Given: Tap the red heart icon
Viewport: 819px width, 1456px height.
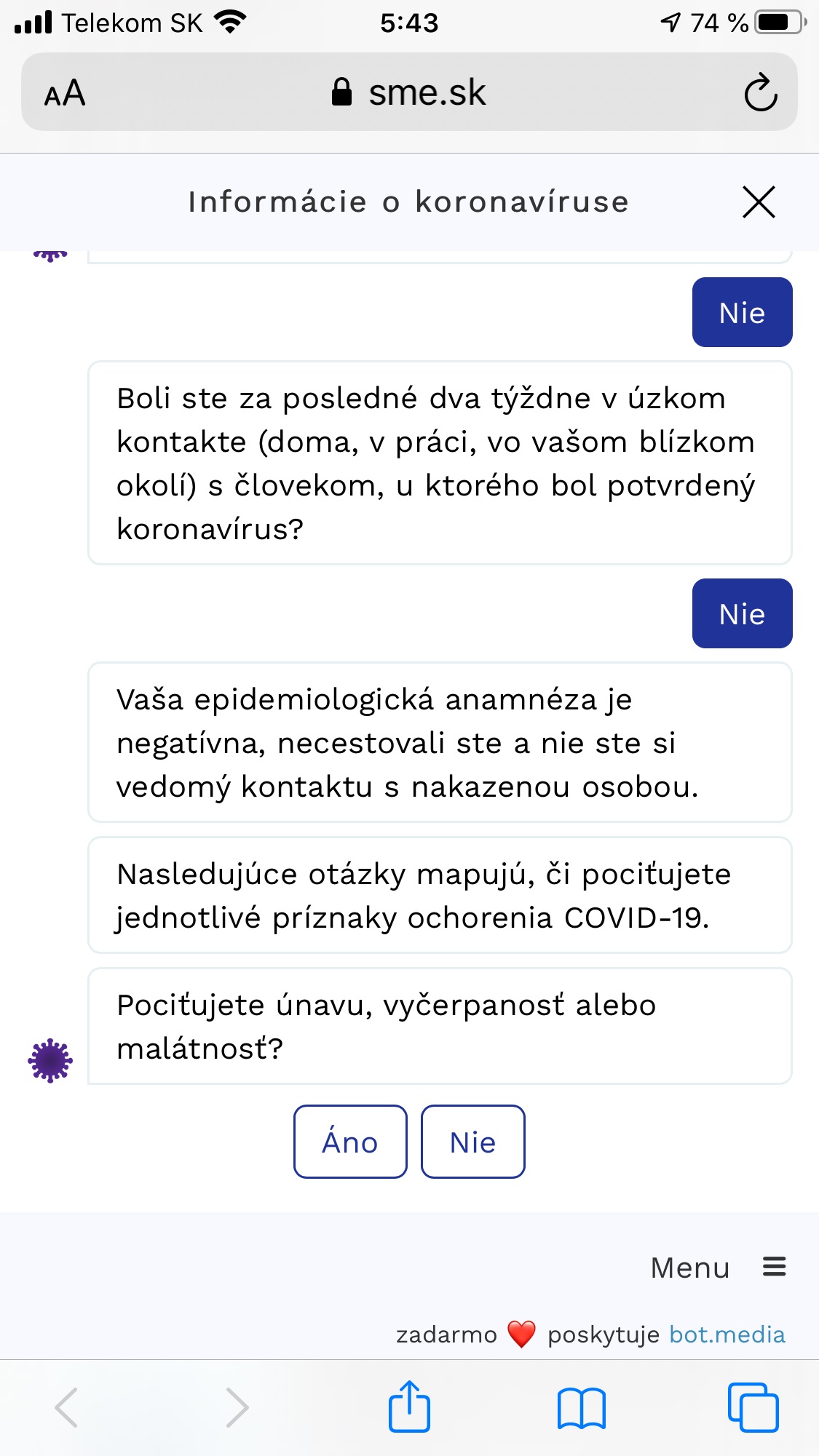Looking at the screenshot, I should click(521, 1334).
